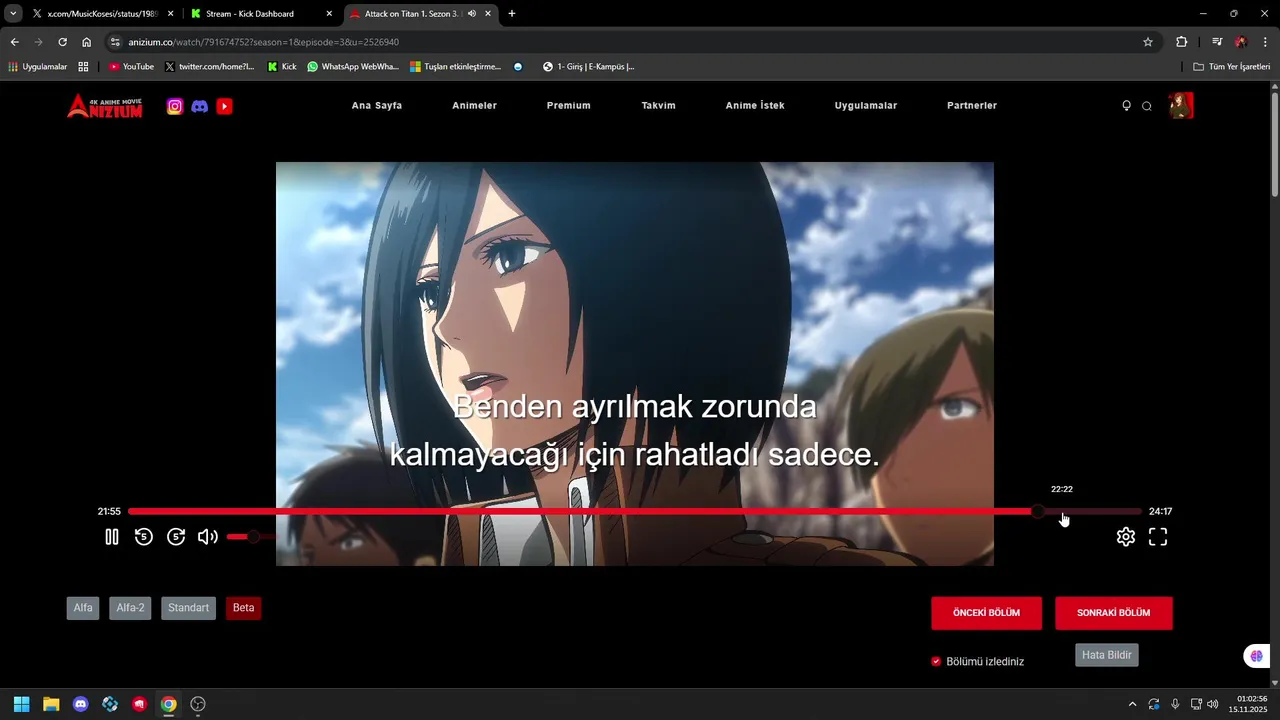Select the Alfa video source
The width and height of the screenshot is (1280, 720).
click(x=83, y=608)
